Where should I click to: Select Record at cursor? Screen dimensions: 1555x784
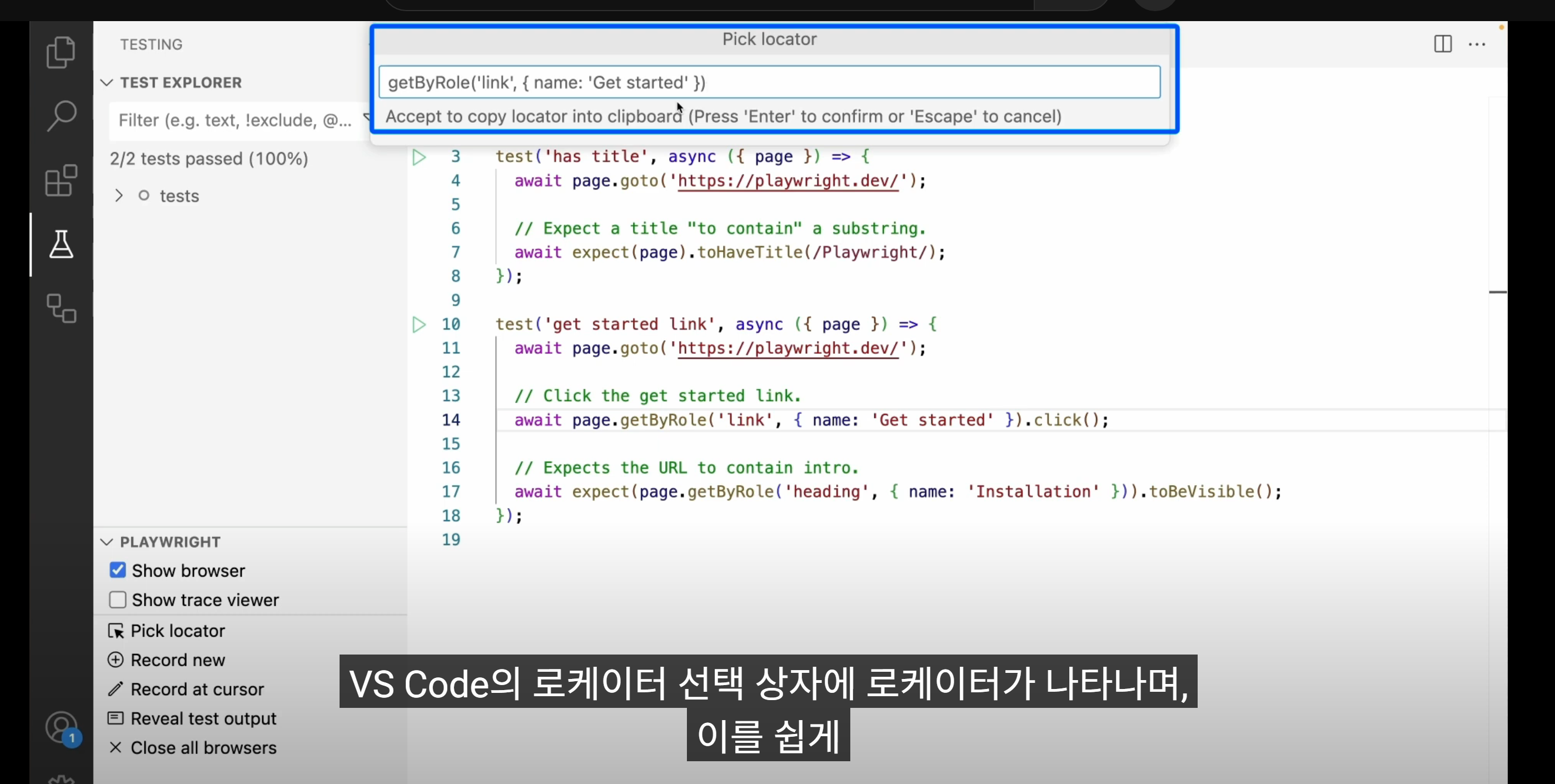197,689
